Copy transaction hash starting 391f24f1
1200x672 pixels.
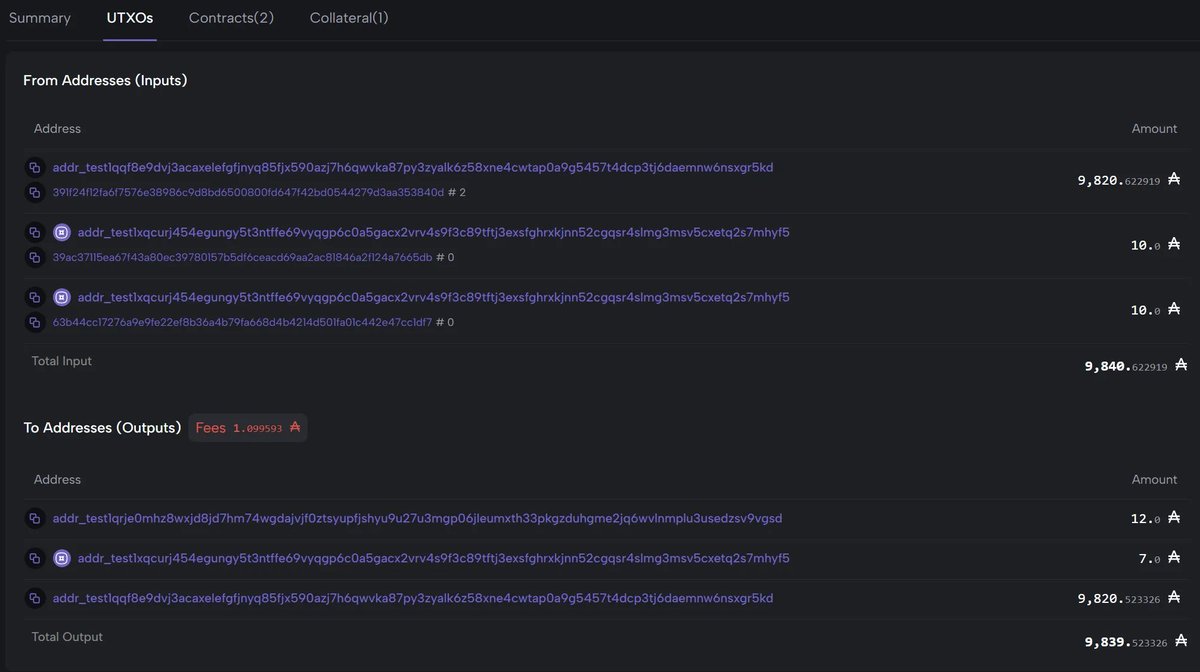coord(34,193)
